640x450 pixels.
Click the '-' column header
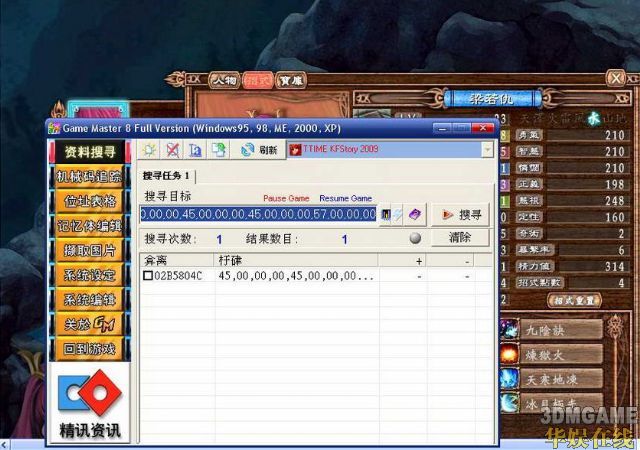(x=450, y=260)
